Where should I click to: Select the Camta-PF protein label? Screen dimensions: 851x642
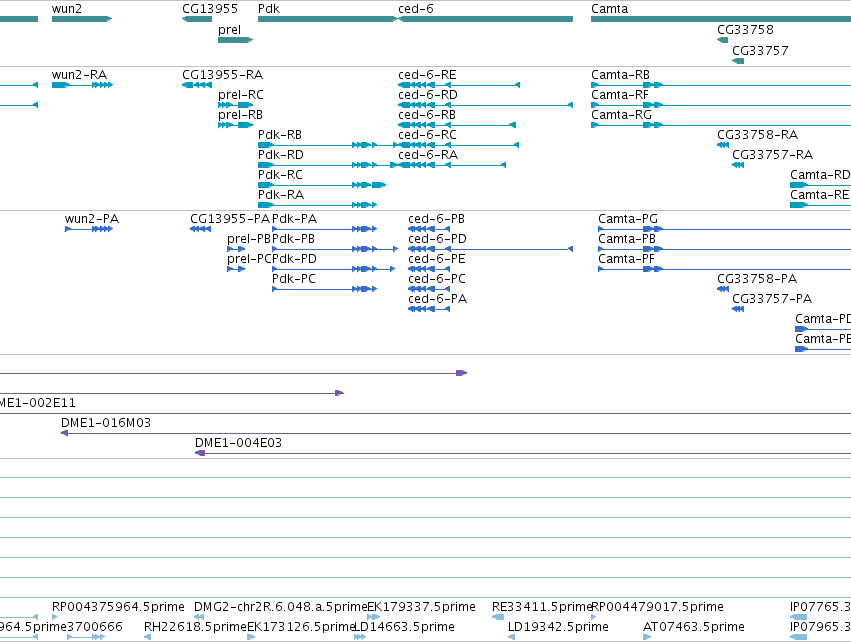pos(626,259)
